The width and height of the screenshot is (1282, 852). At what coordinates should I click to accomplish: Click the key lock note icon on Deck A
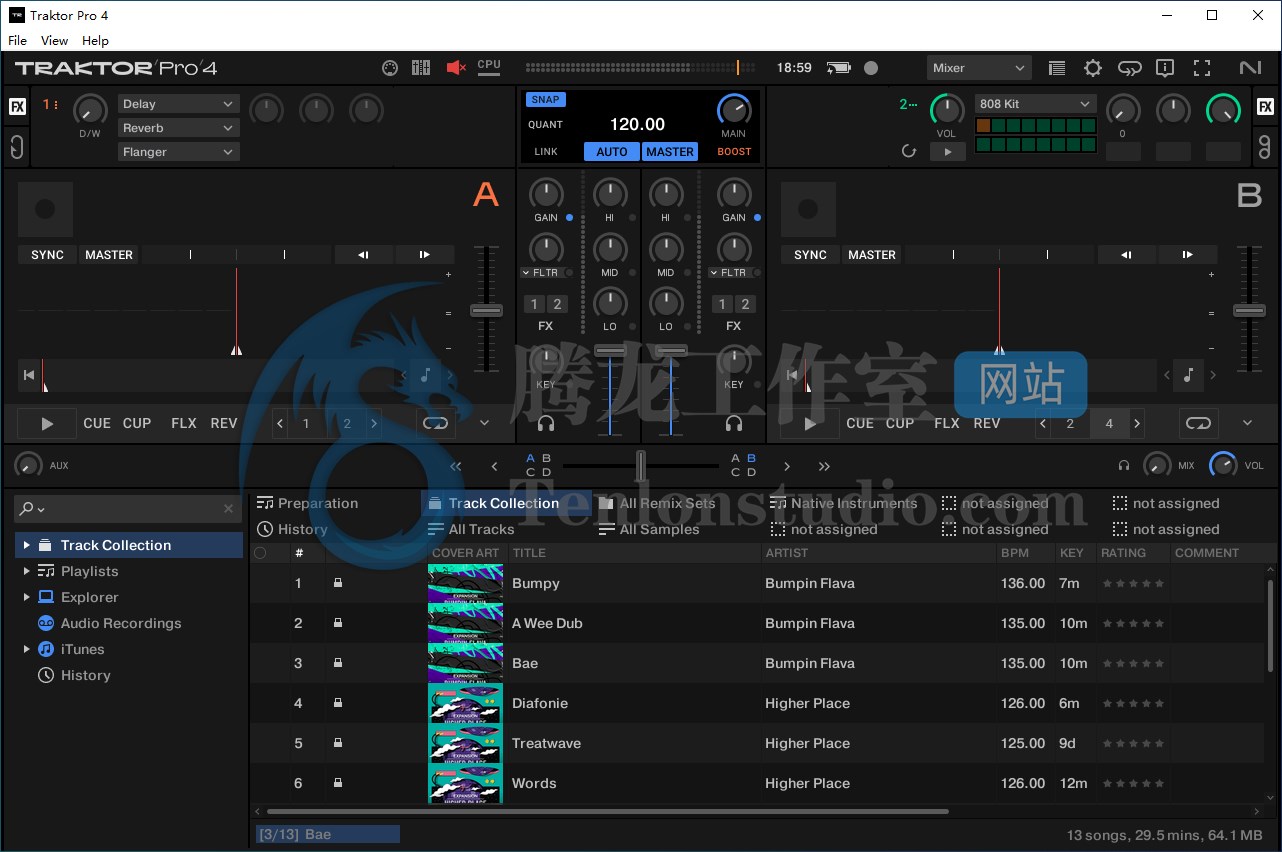pyautogui.click(x=425, y=376)
